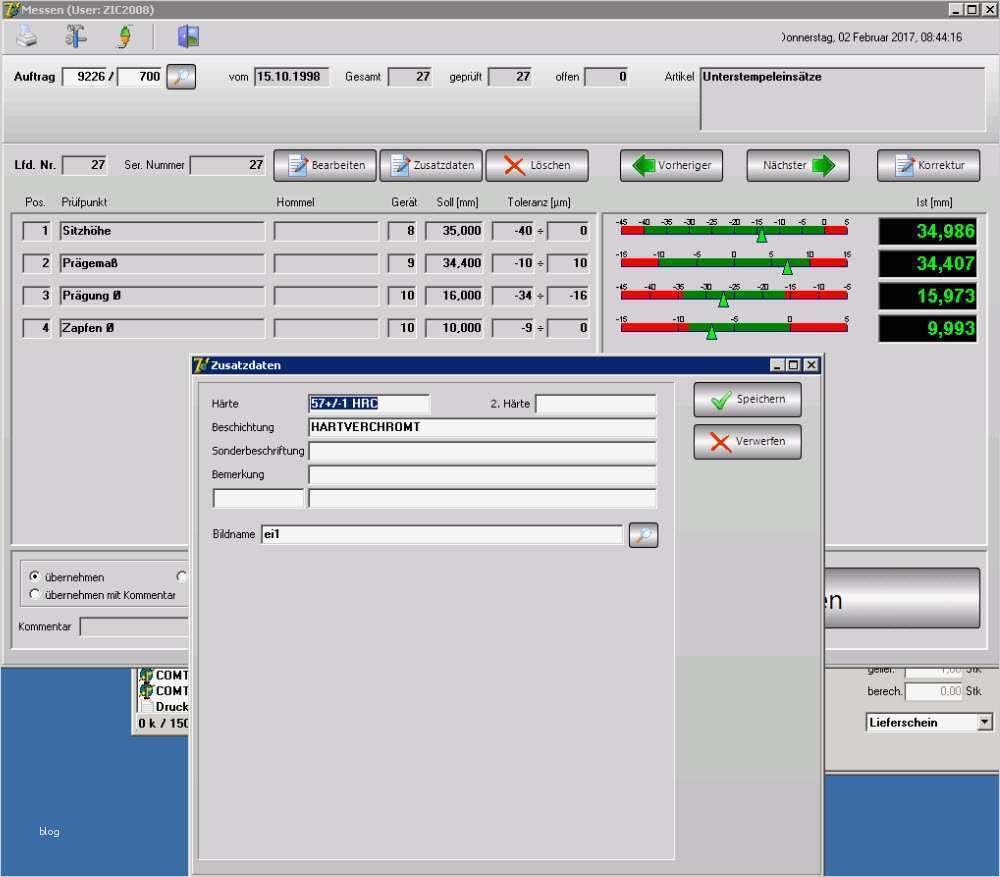
Task: Click the measured value 34,986
Action: 928,231
